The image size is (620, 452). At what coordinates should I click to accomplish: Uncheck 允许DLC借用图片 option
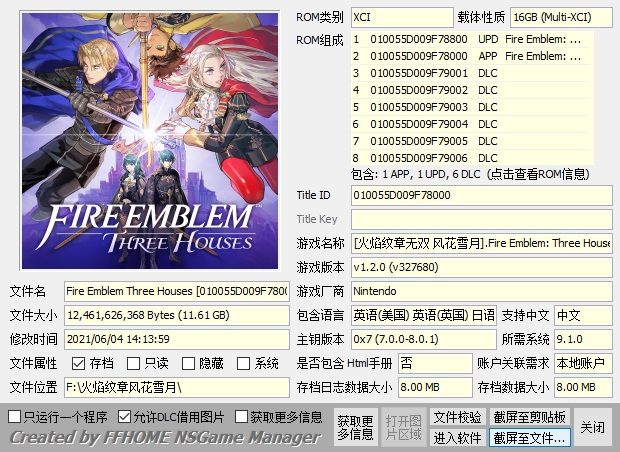click(124, 416)
